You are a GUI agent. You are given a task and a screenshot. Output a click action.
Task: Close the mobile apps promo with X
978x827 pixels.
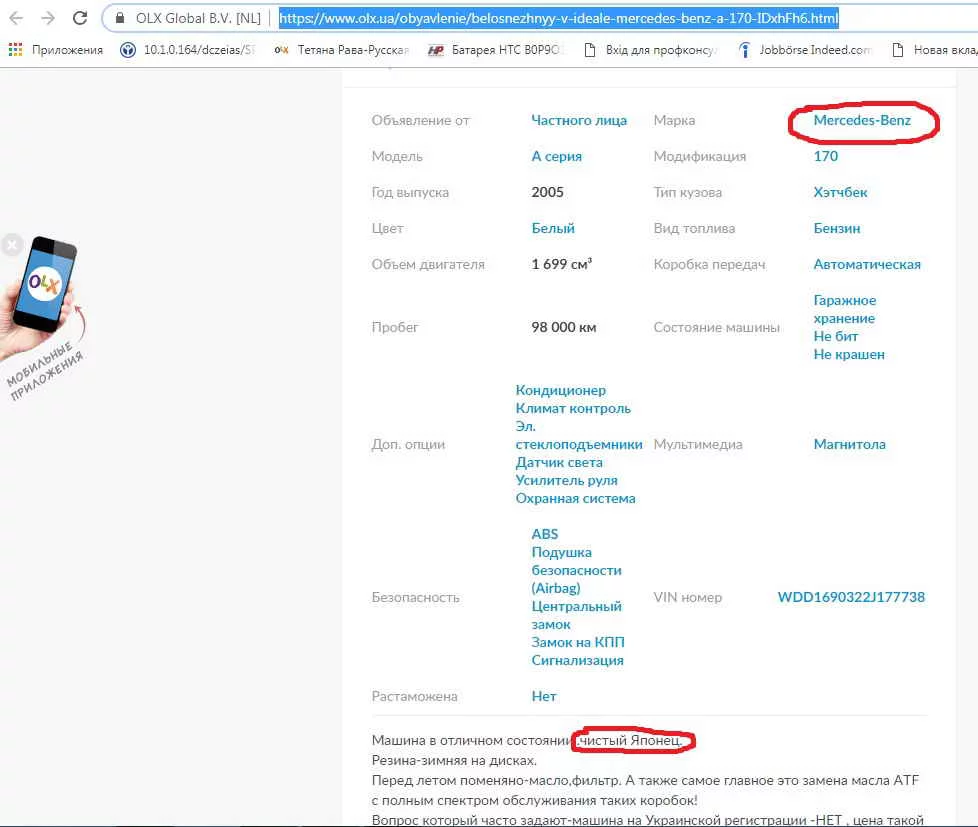click(11, 245)
